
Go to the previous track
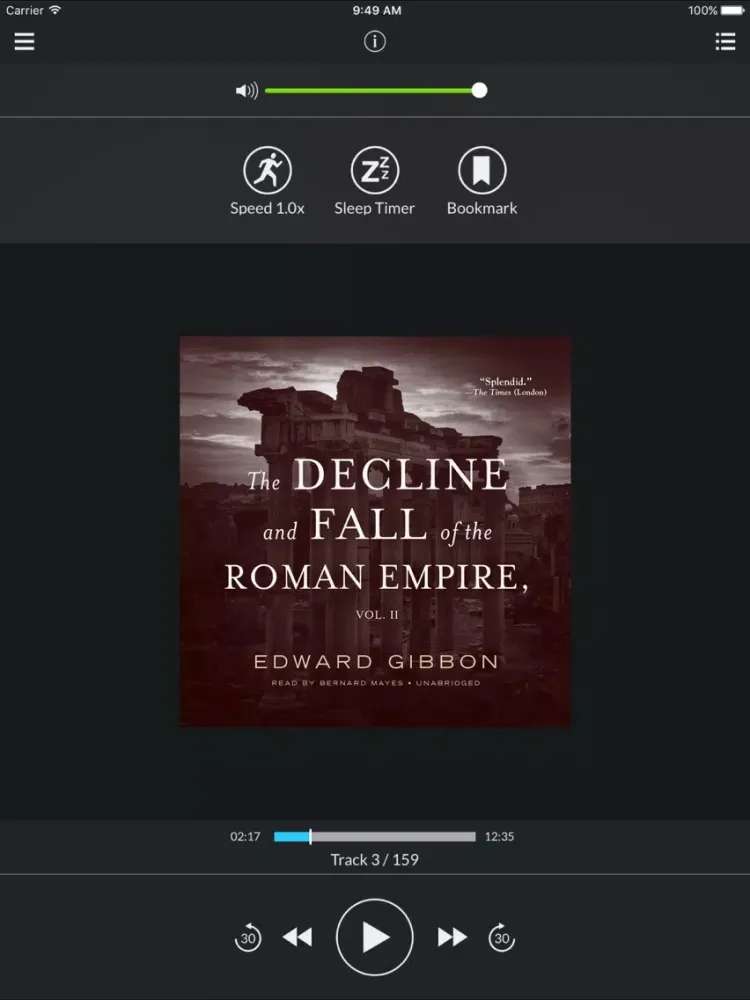(x=297, y=938)
